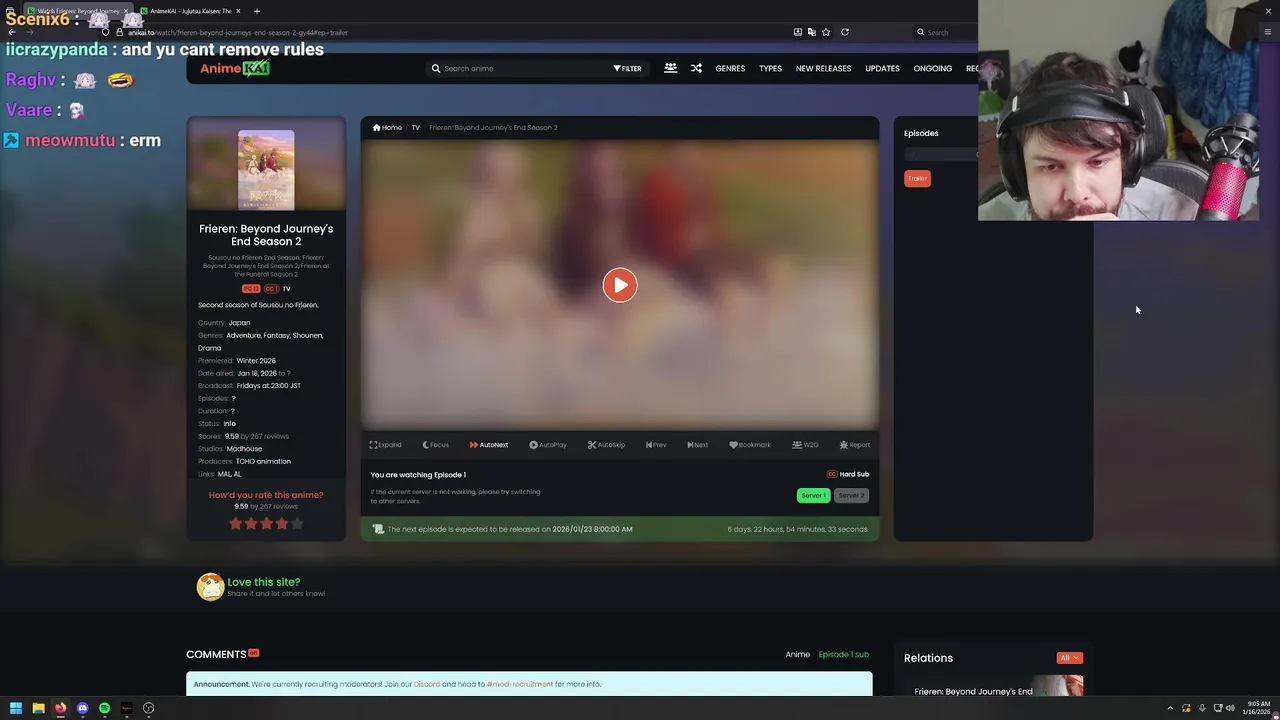The image size is (1280, 720).
Task: Report a player problem
Action: tap(855, 445)
